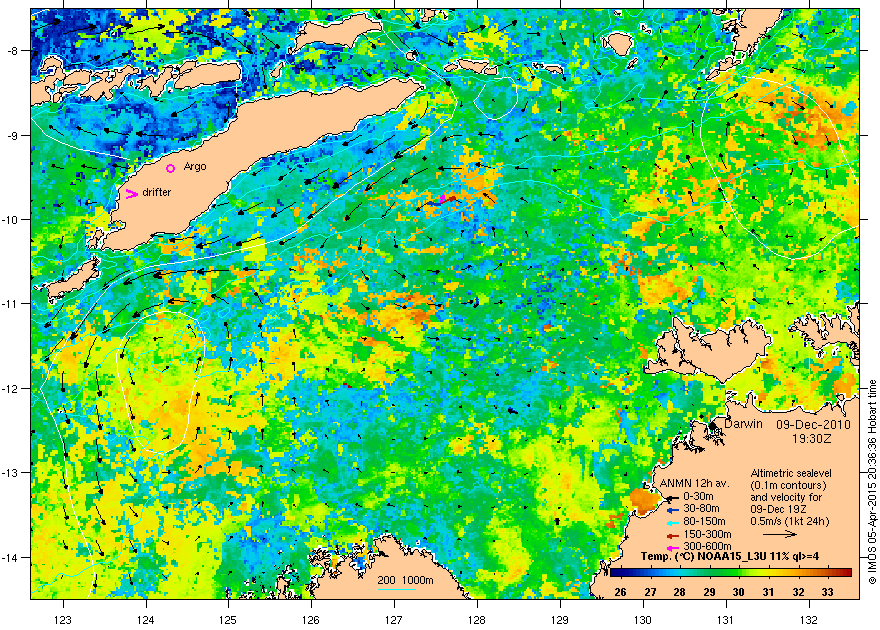Click the dark red end of temperature colorbar
The width and height of the screenshot is (880, 630).
coord(846,573)
